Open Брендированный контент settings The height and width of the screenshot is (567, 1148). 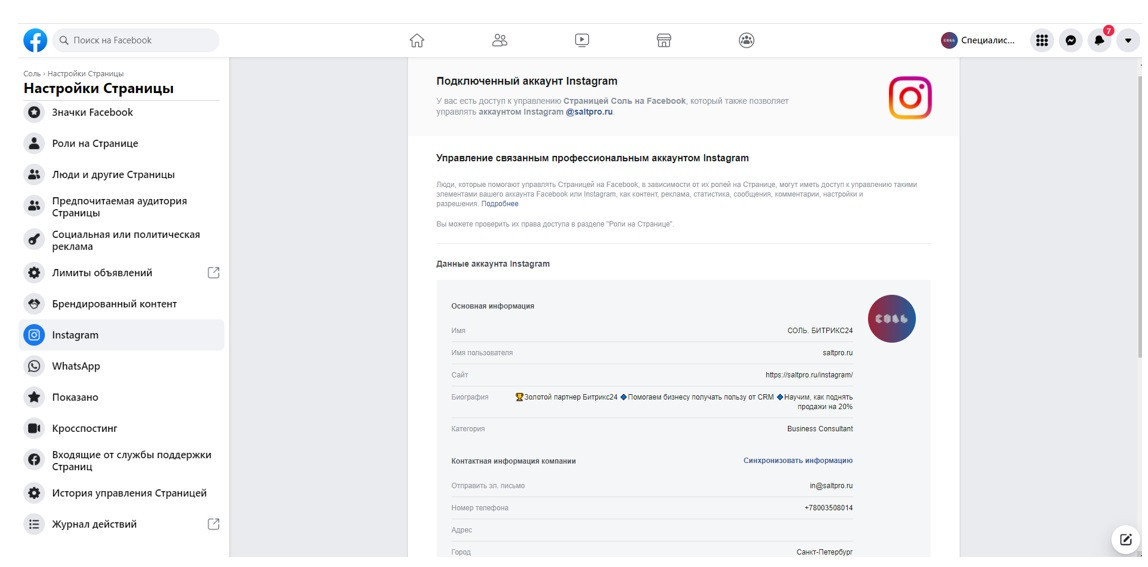coord(122,303)
